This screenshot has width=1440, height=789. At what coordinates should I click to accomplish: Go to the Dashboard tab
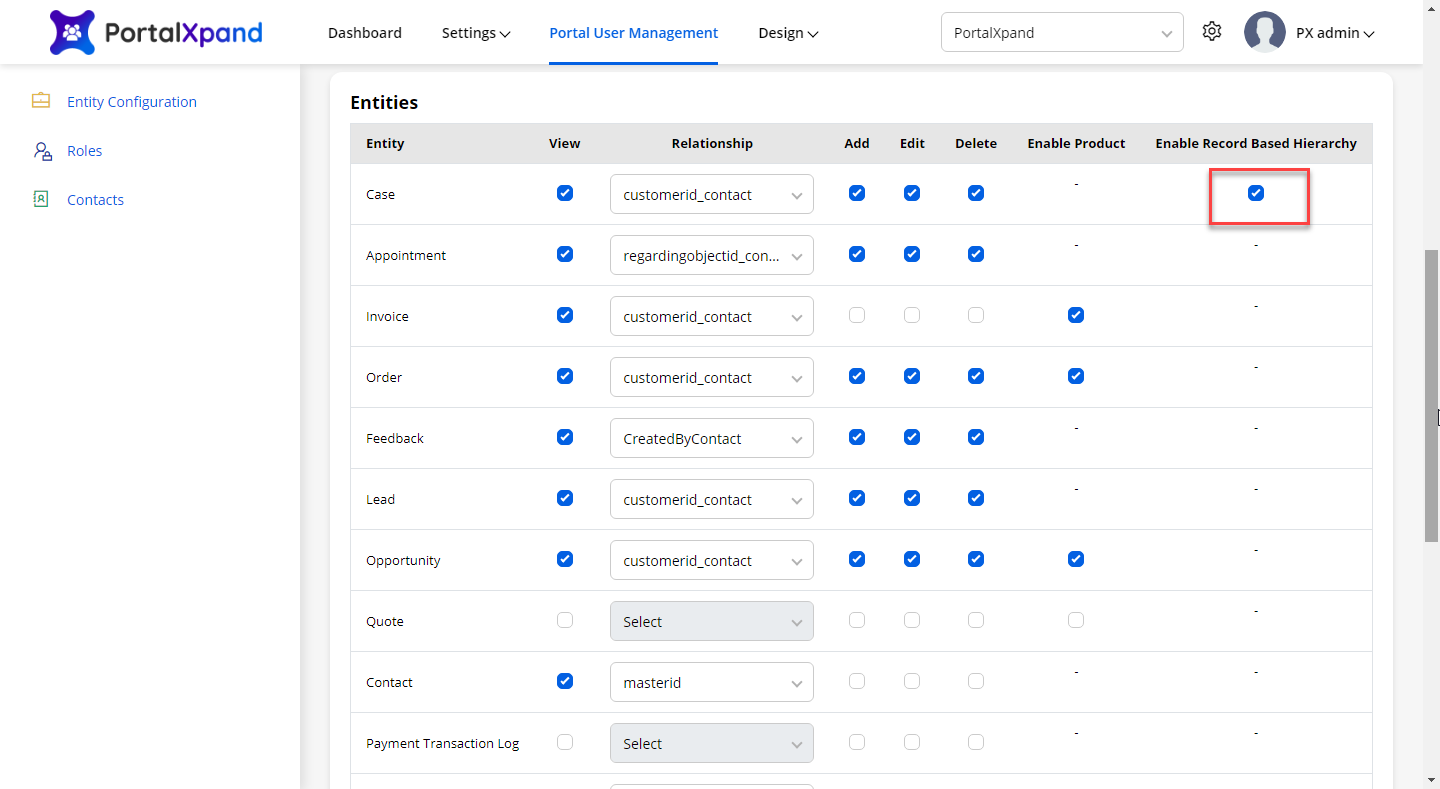pyautogui.click(x=365, y=33)
